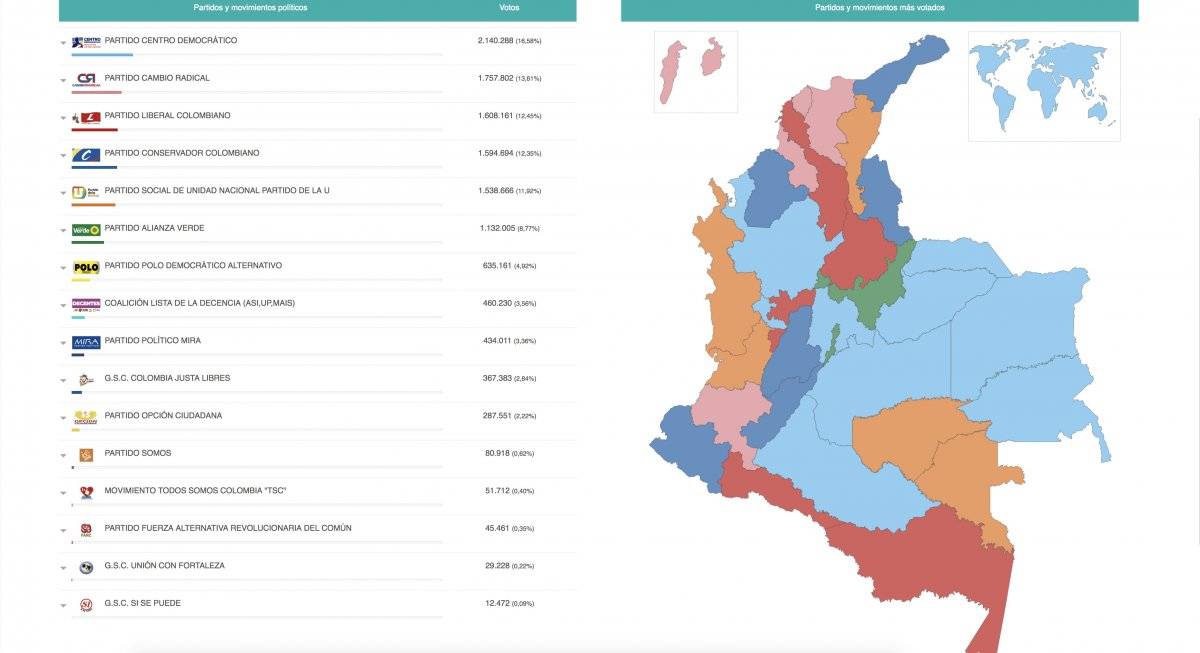Click the Fuerza Alternativa Revolucionaria logo
Viewport: 1200px width, 653px height.
[x=86, y=530]
